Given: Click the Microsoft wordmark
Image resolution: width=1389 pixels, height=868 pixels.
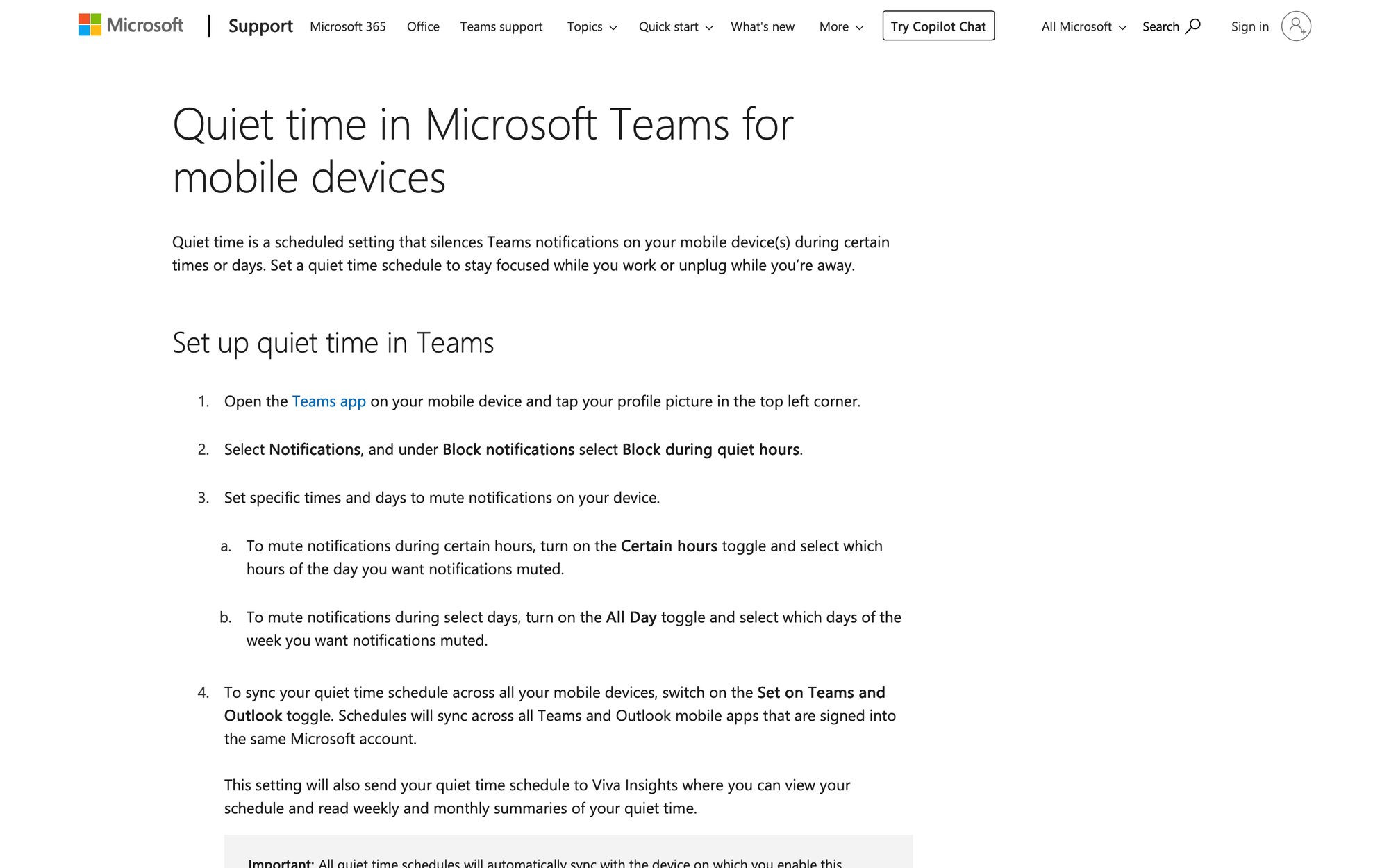Looking at the screenshot, I should (144, 26).
